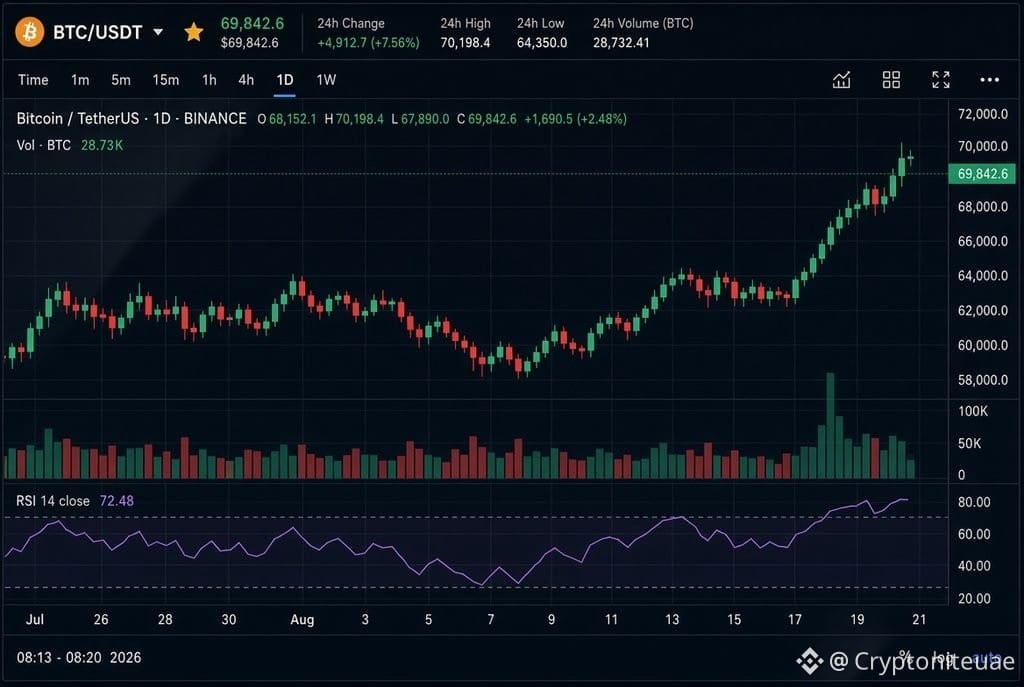Viewport: 1024px width, 687px height.
Task: Click the orange Bitcoin logo icon
Action: pos(29,31)
